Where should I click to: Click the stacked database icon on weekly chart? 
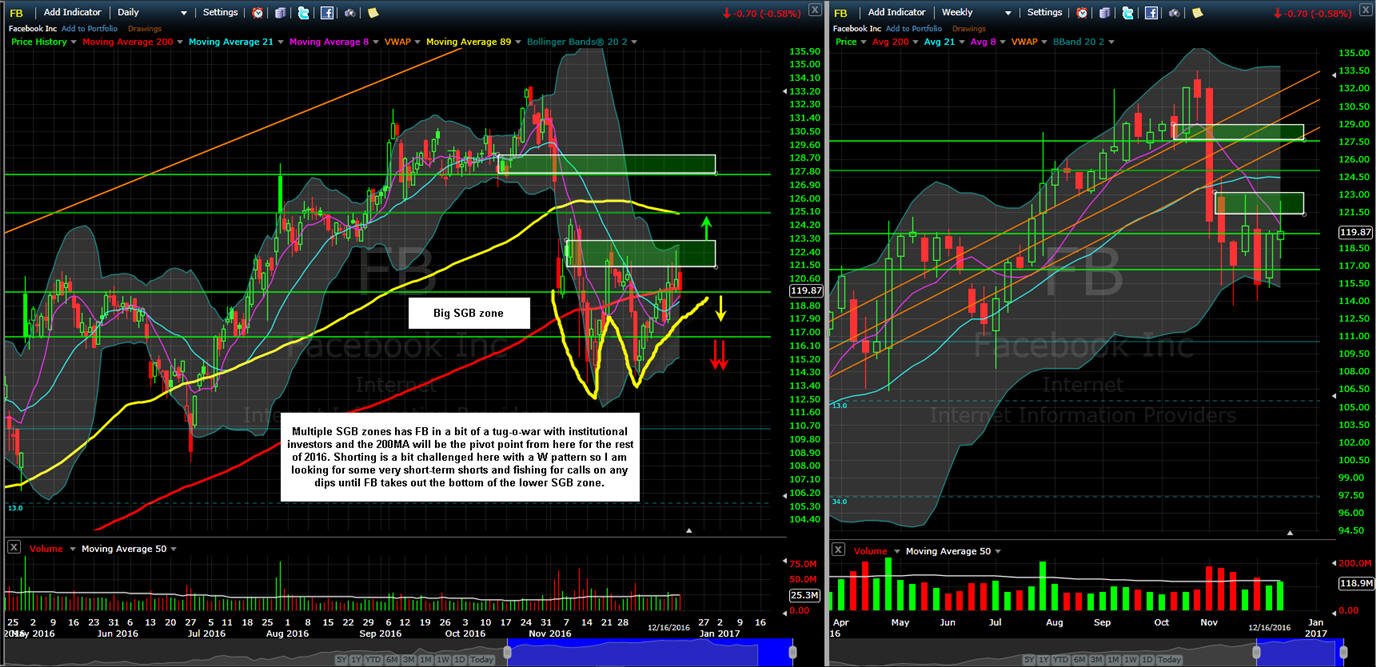click(1105, 12)
